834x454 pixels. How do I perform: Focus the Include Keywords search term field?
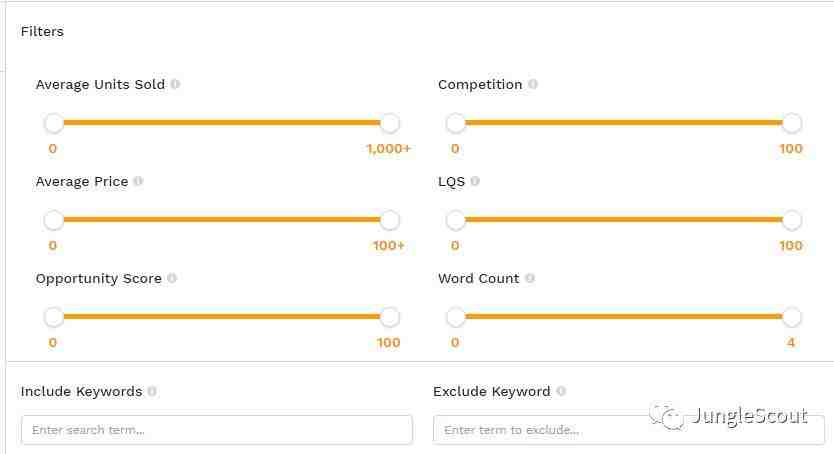pos(216,430)
